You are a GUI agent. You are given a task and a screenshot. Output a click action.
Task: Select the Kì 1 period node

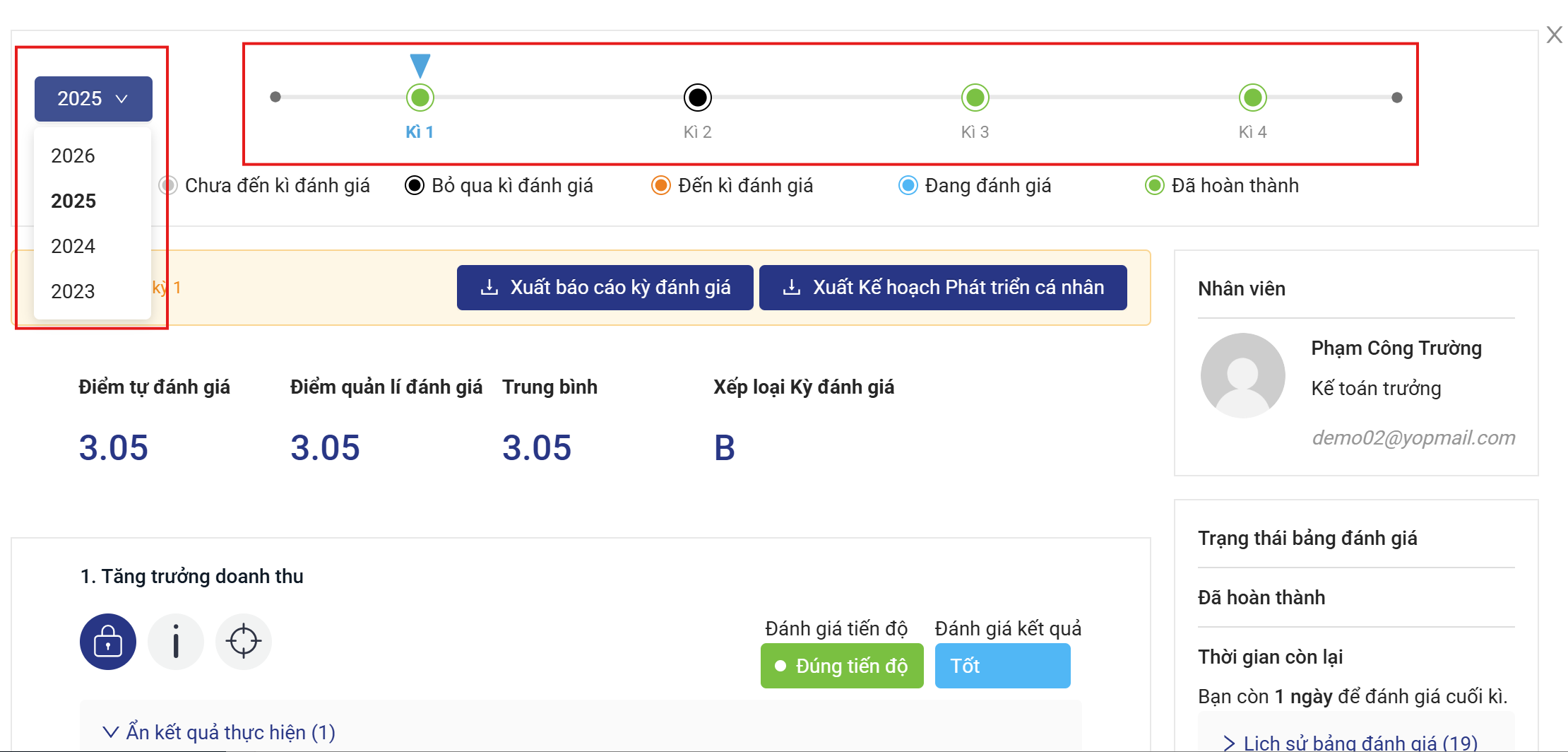coord(420,98)
